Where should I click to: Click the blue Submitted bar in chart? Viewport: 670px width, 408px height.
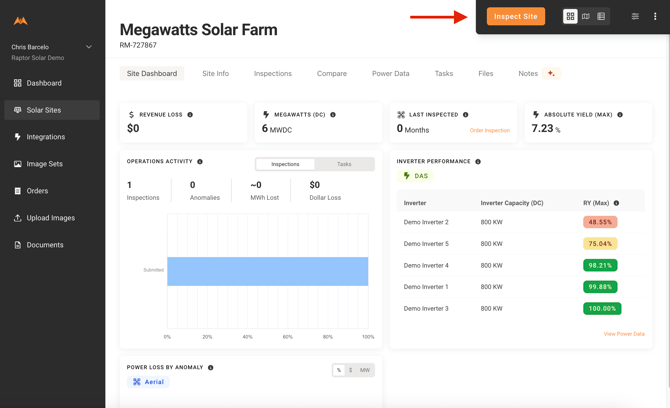pos(267,271)
